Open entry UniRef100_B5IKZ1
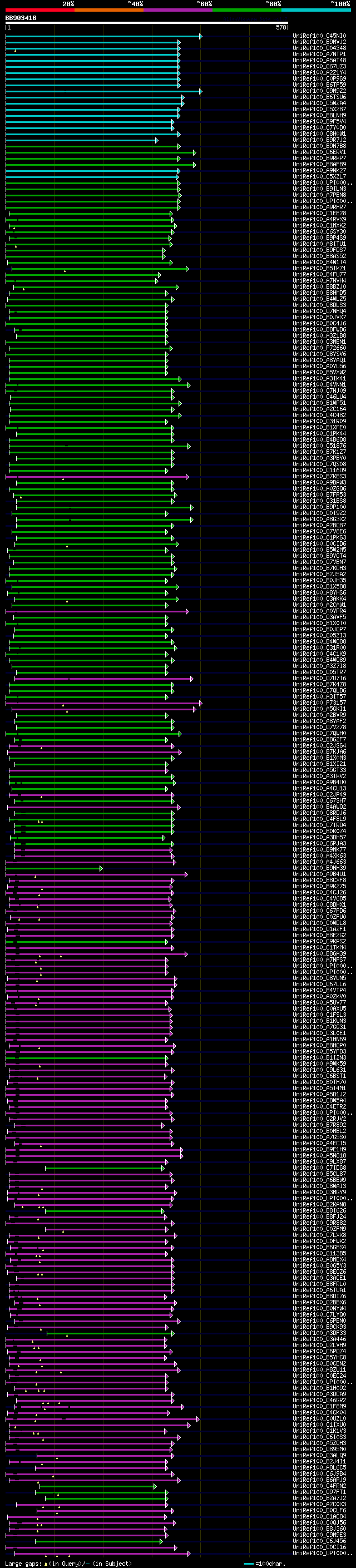This screenshot has width=356, height=1568. tap(319, 269)
